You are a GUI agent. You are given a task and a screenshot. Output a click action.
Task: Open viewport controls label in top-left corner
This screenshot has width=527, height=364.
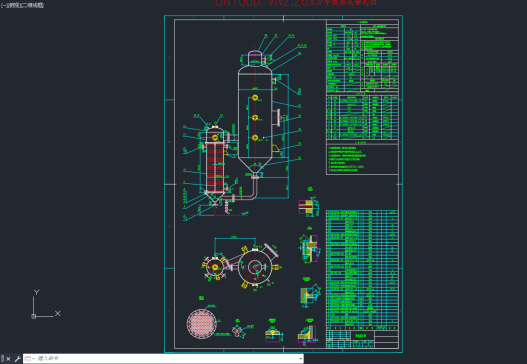[22, 5]
